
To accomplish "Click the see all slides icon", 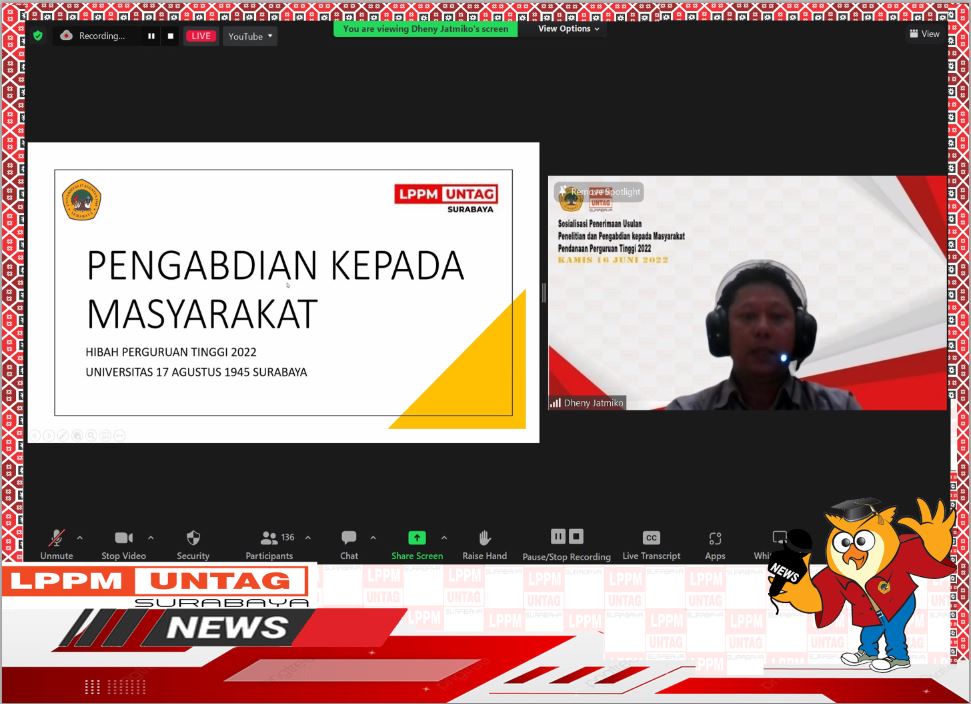I will click(77, 435).
